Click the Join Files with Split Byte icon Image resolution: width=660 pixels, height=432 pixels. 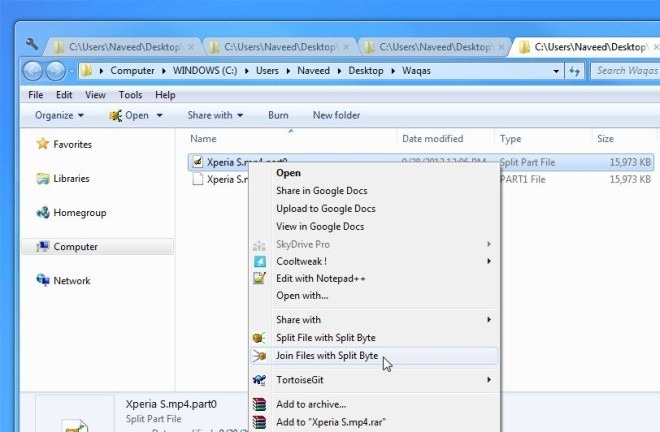click(x=259, y=356)
